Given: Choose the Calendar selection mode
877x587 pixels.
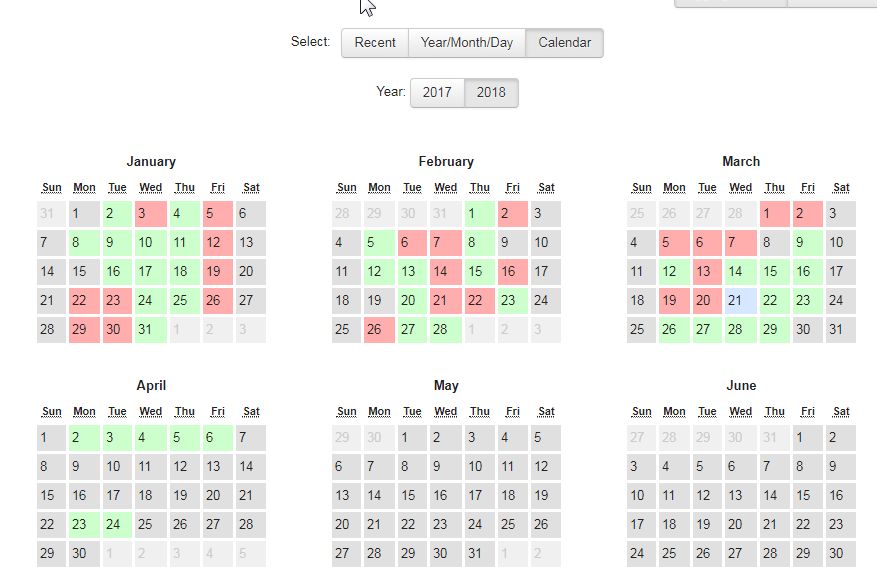Looking at the screenshot, I should [x=564, y=42].
